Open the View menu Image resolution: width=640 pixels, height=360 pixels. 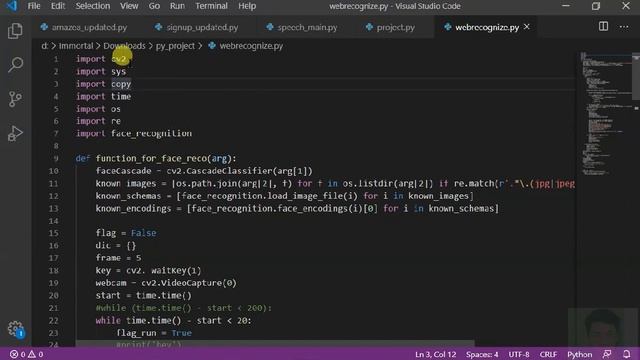[x=129, y=6]
